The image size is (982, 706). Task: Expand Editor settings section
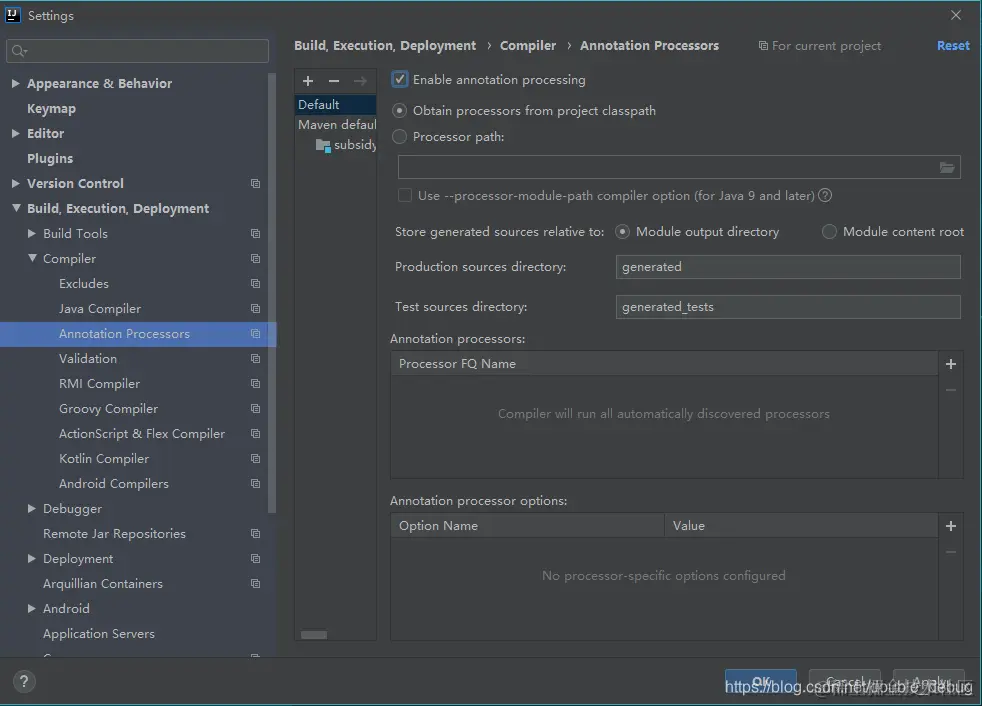(16, 133)
